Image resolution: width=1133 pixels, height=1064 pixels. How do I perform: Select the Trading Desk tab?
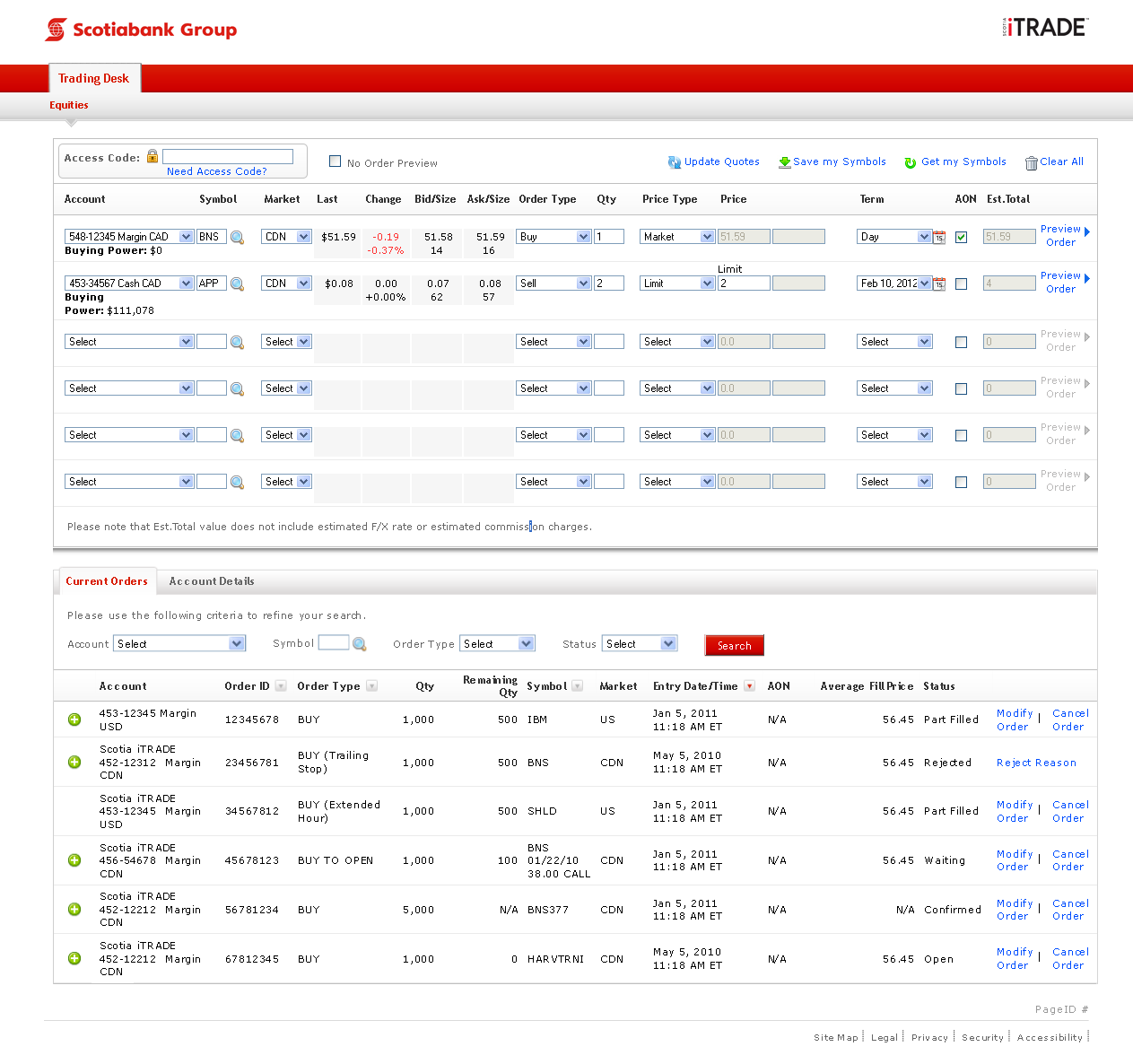point(94,79)
